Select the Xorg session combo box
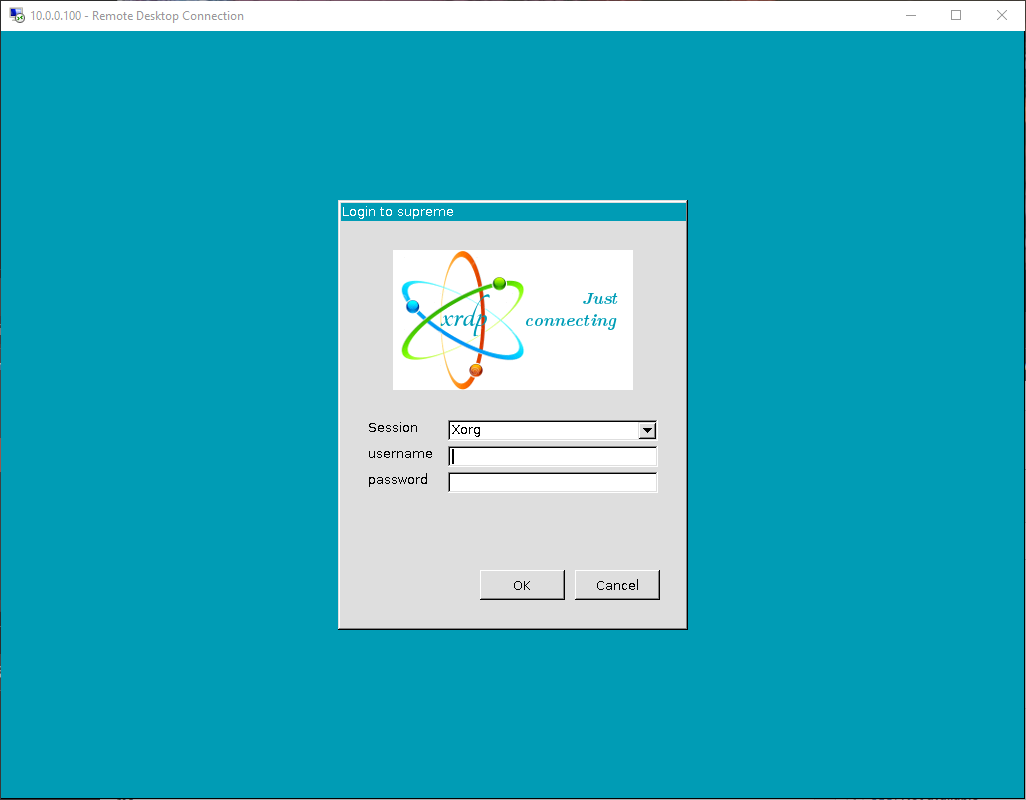1026x800 pixels. click(x=552, y=430)
